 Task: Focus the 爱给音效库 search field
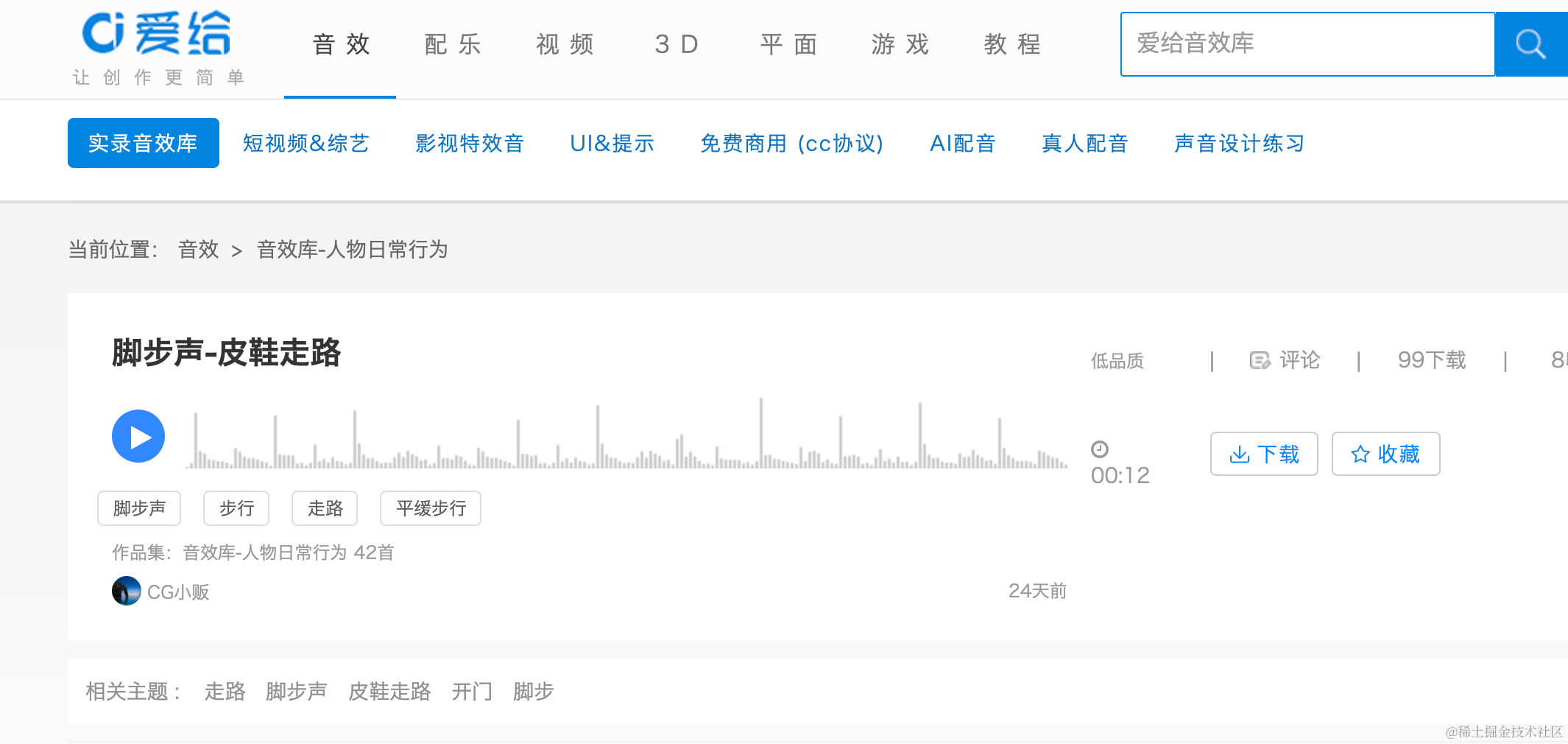(x=1307, y=44)
